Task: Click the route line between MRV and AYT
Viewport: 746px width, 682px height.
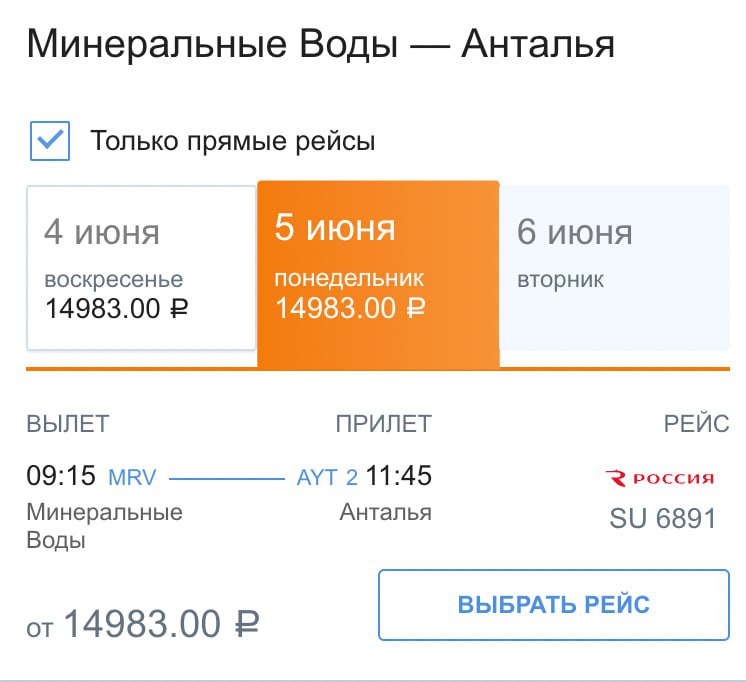Action: [226, 478]
